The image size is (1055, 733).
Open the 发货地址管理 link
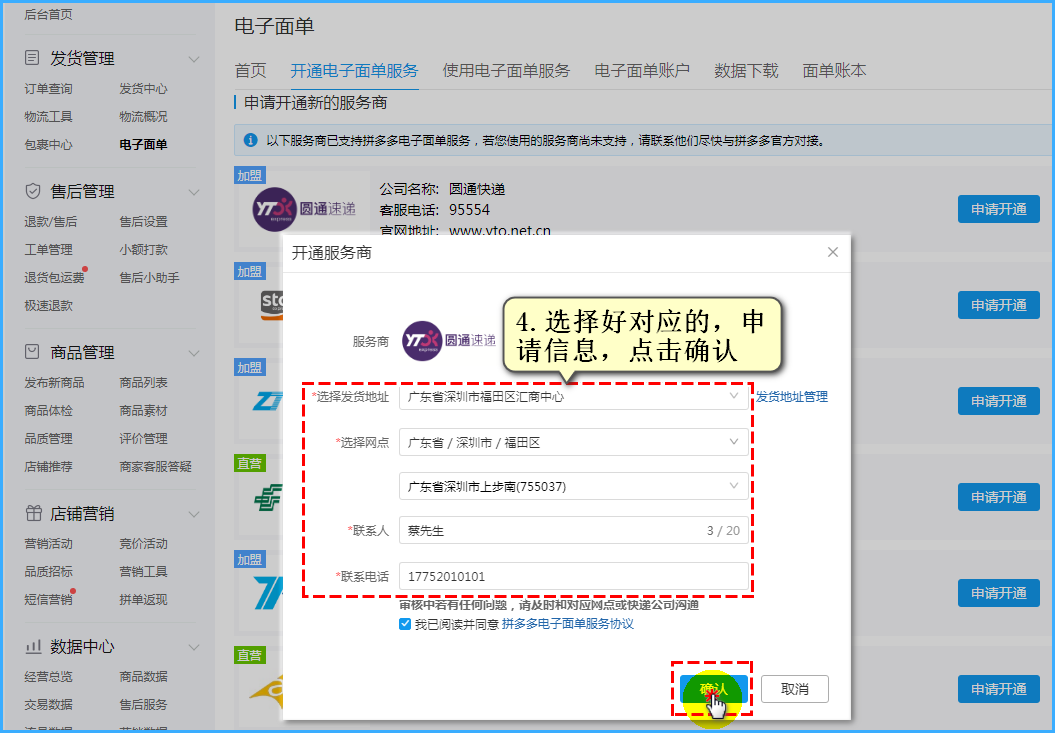coord(791,396)
